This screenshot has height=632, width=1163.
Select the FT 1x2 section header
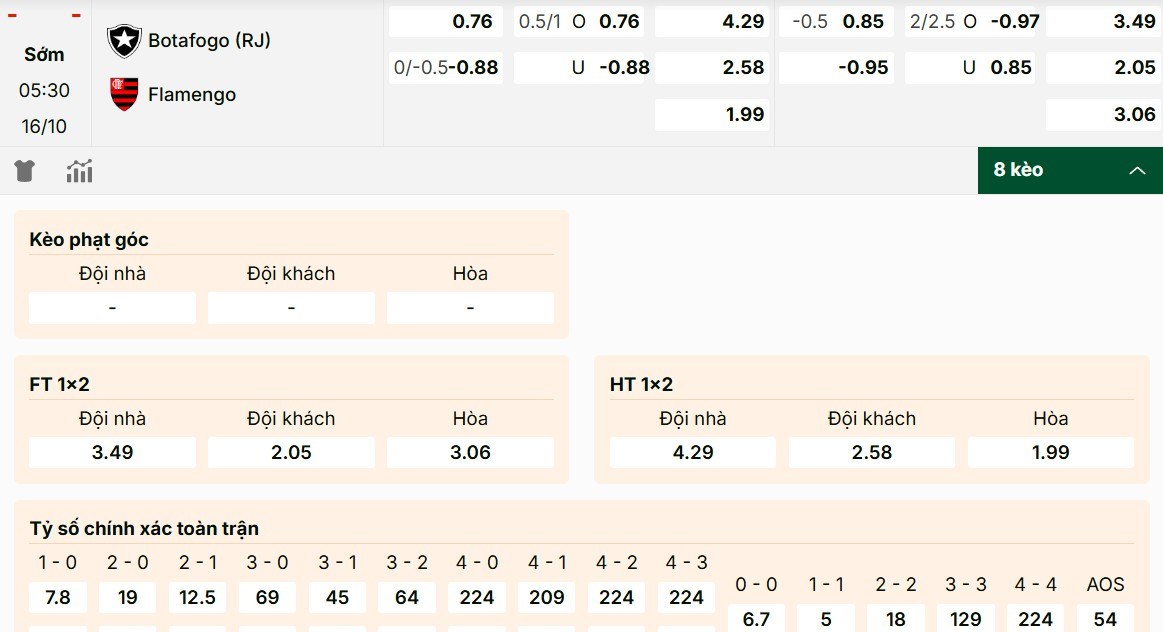[58, 383]
